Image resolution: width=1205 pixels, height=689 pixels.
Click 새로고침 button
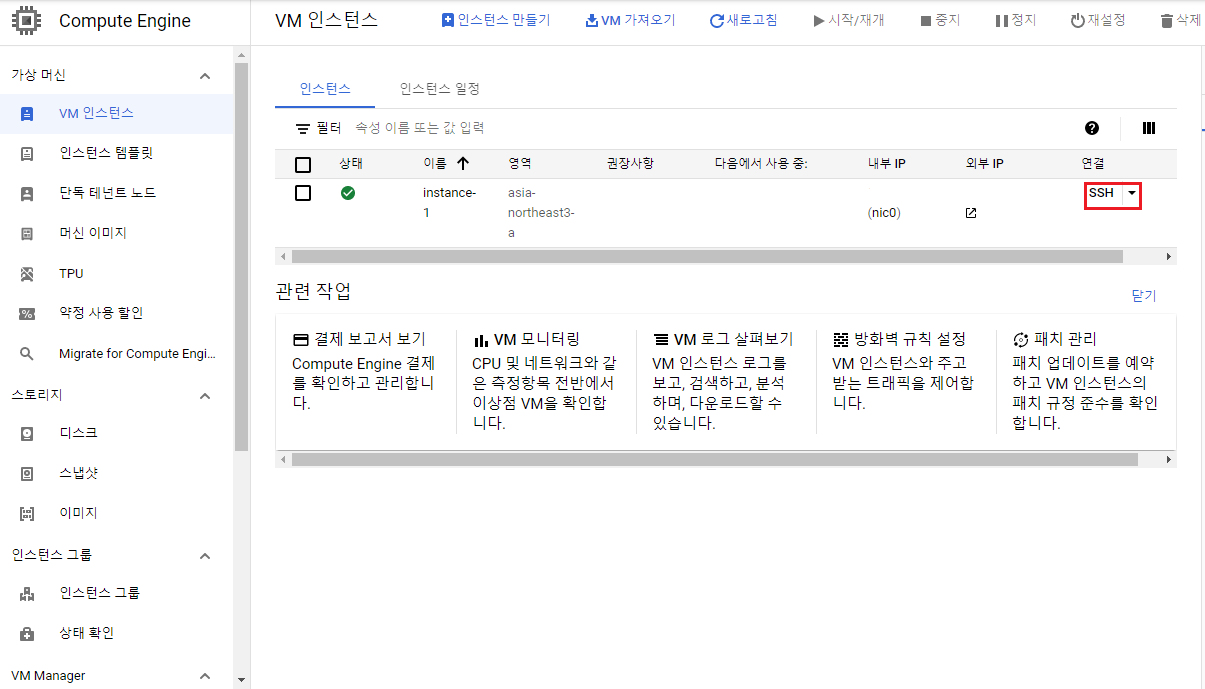pos(743,20)
